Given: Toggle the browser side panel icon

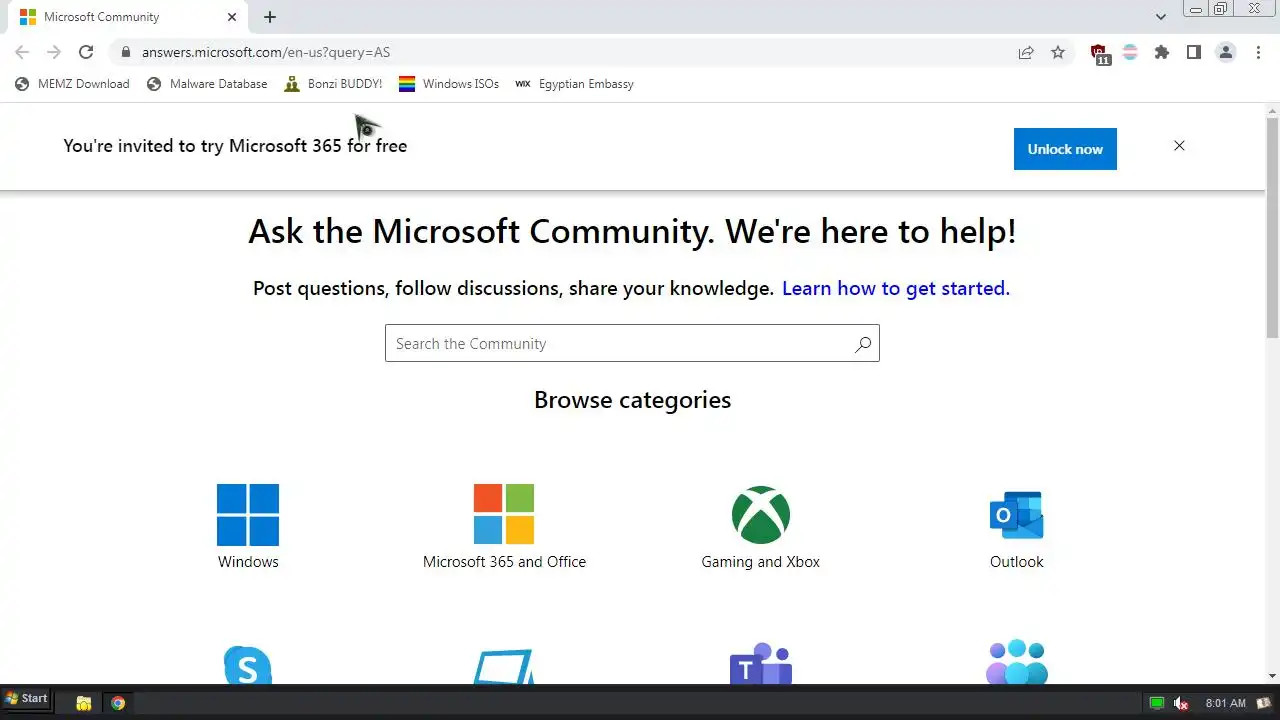Looking at the screenshot, I should tap(1194, 52).
